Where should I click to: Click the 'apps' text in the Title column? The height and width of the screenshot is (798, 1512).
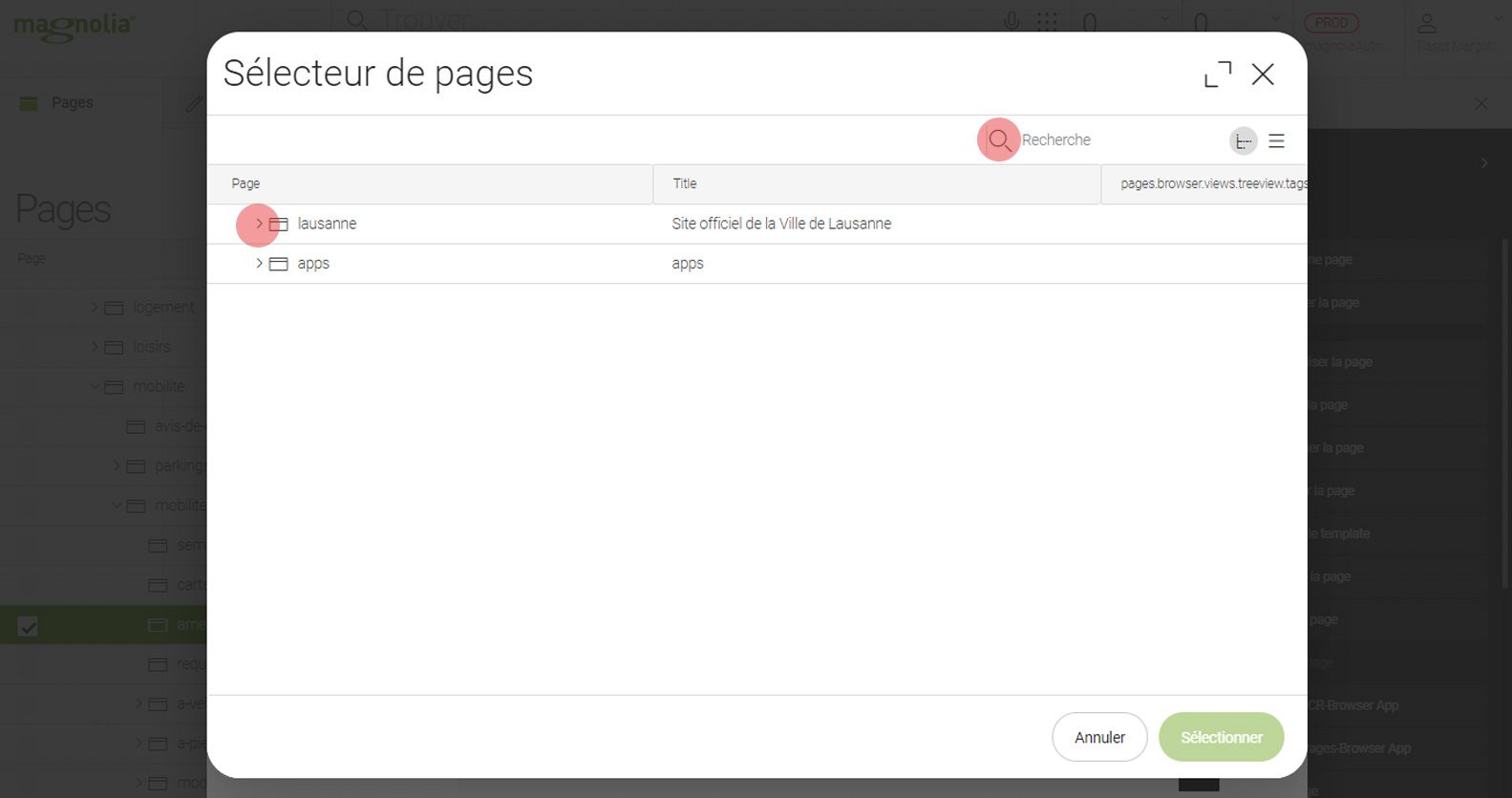click(x=688, y=264)
